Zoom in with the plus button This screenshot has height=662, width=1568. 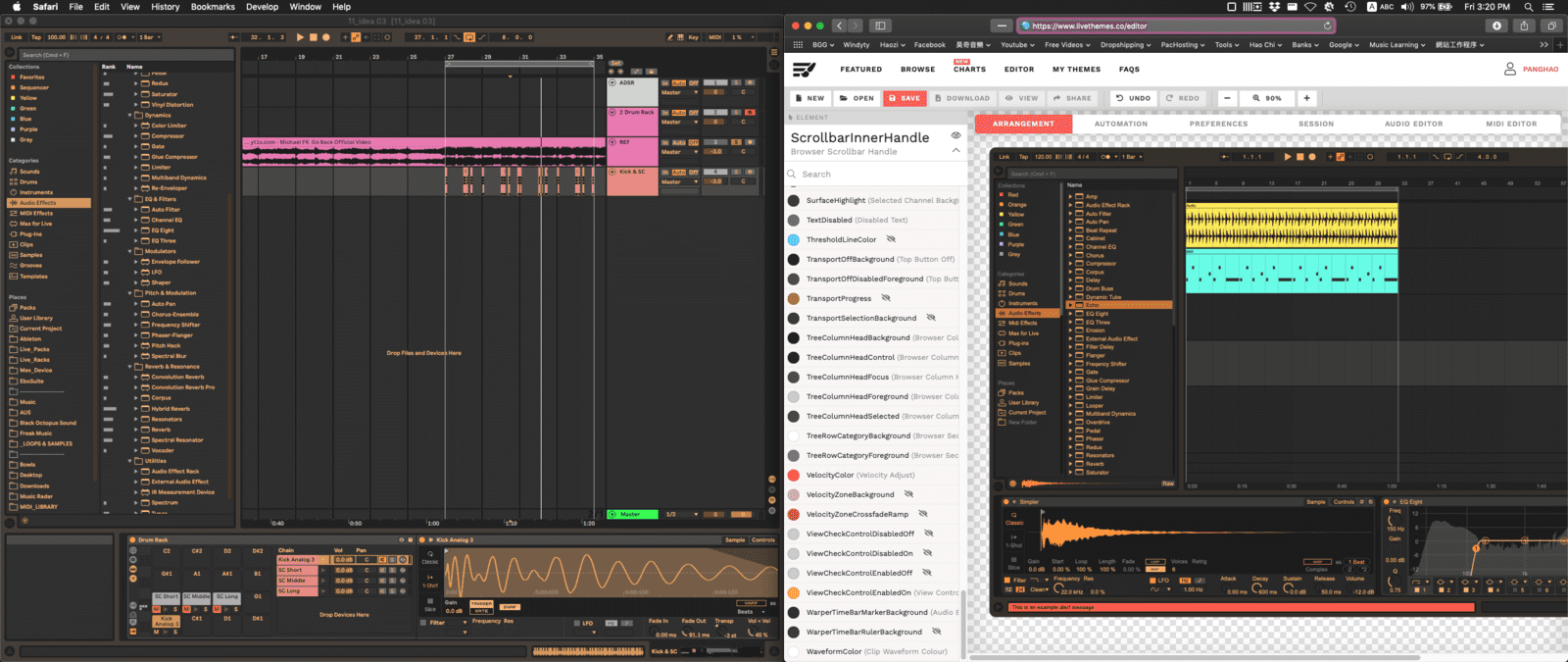point(1306,98)
